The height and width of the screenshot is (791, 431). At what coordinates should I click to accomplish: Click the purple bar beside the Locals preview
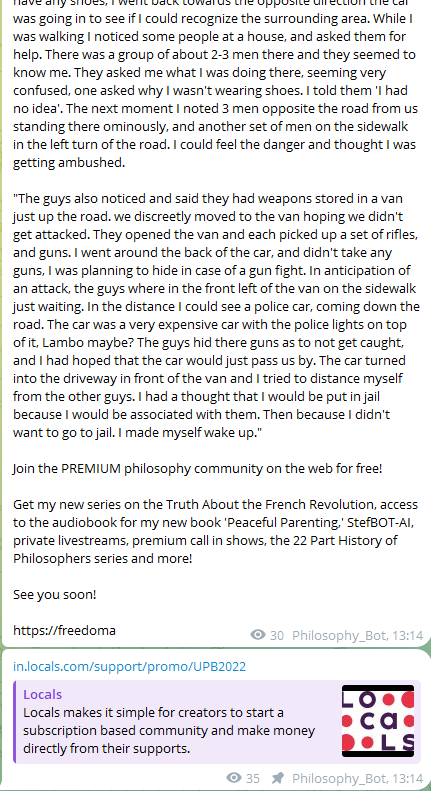pyautogui.click(x=15, y=722)
